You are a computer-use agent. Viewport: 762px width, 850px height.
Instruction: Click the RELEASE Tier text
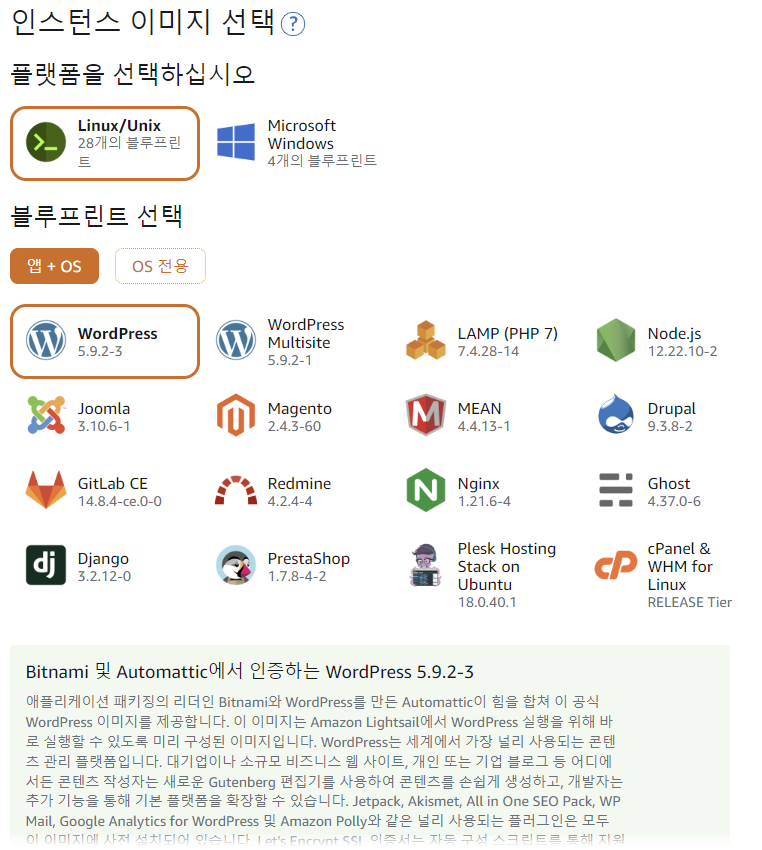coord(689,602)
